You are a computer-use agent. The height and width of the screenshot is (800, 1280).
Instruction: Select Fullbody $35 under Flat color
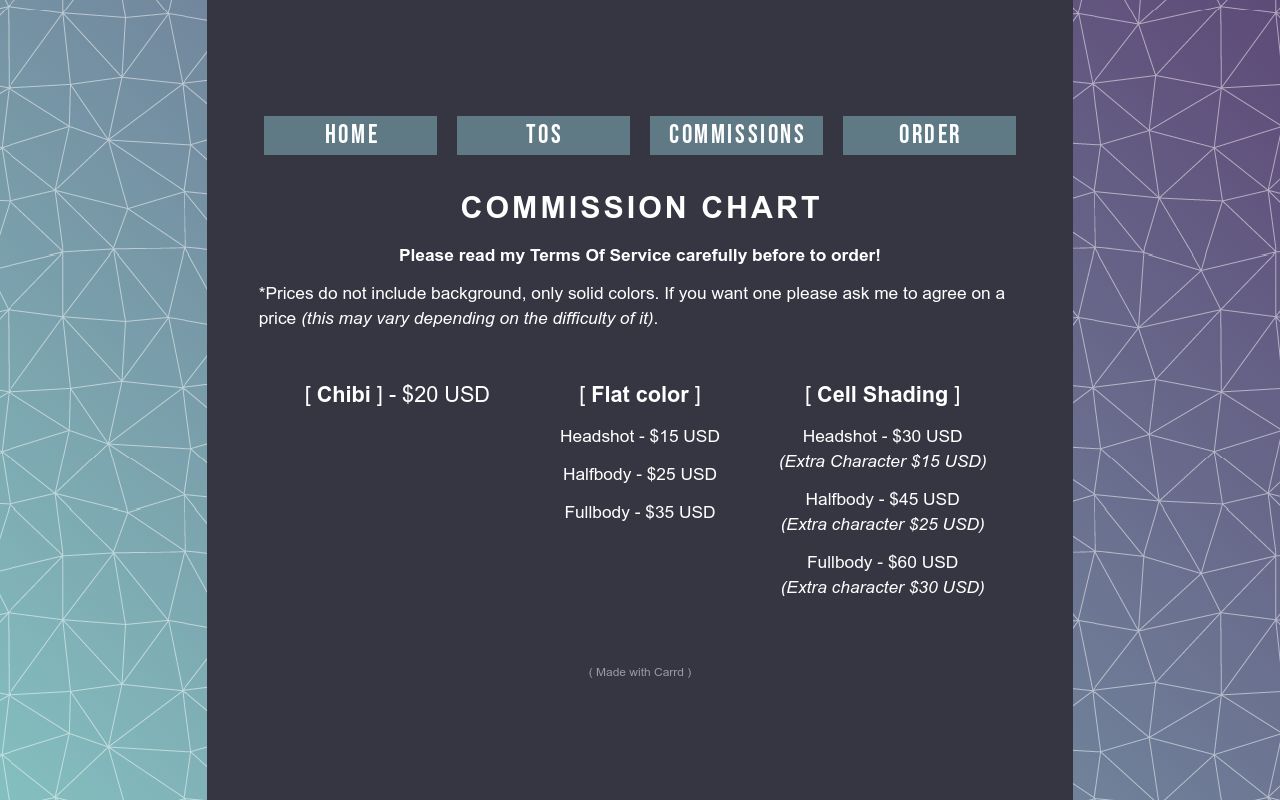(x=640, y=512)
